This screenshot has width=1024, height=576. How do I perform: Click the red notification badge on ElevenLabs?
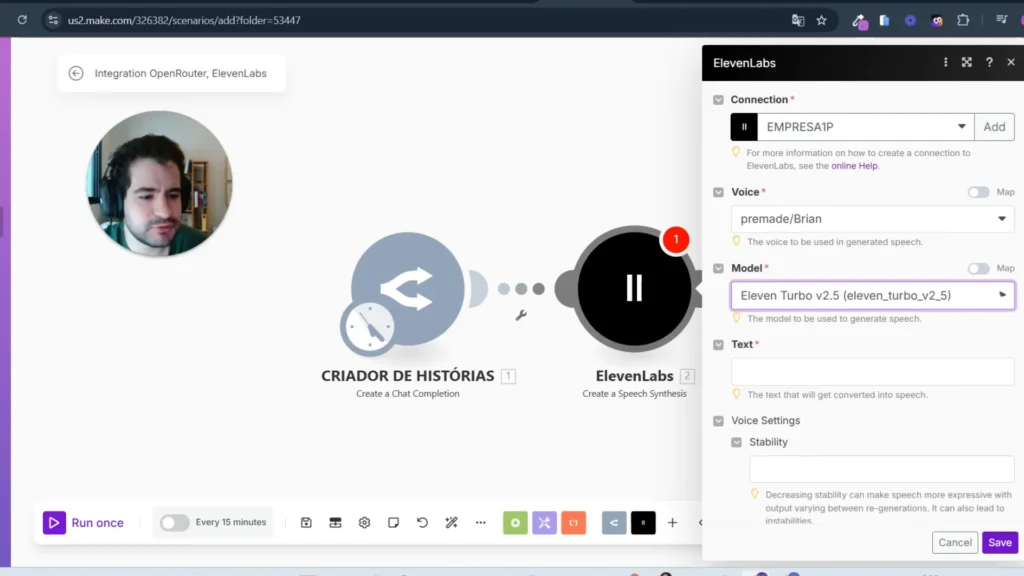676,239
